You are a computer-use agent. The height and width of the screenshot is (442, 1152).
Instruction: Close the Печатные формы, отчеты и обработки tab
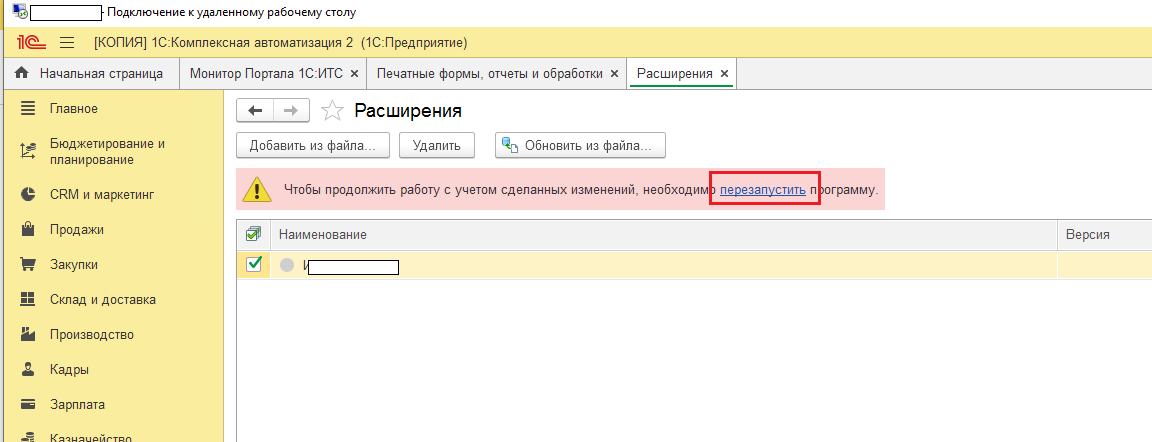(614, 74)
